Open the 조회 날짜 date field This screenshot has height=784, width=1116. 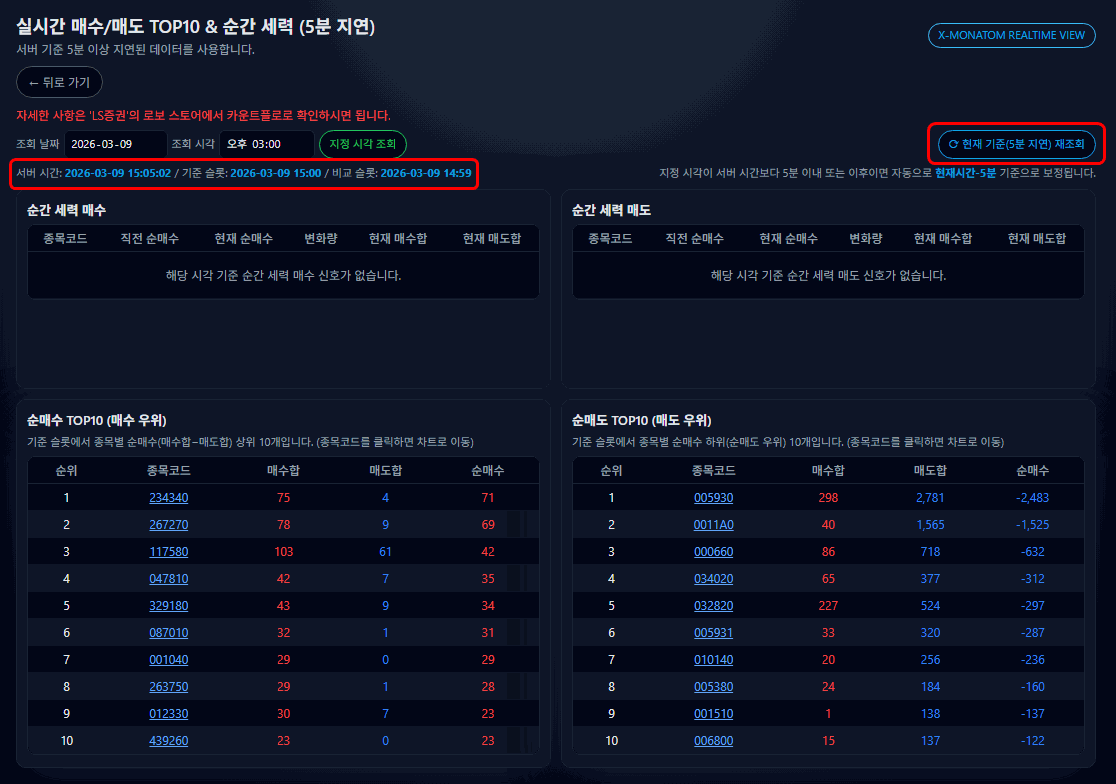pyautogui.click(x=115, y=145)
